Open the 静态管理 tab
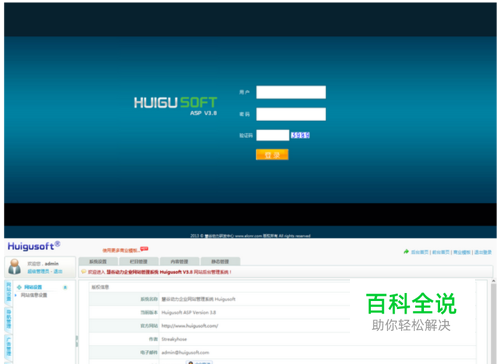 click(220, 261)
